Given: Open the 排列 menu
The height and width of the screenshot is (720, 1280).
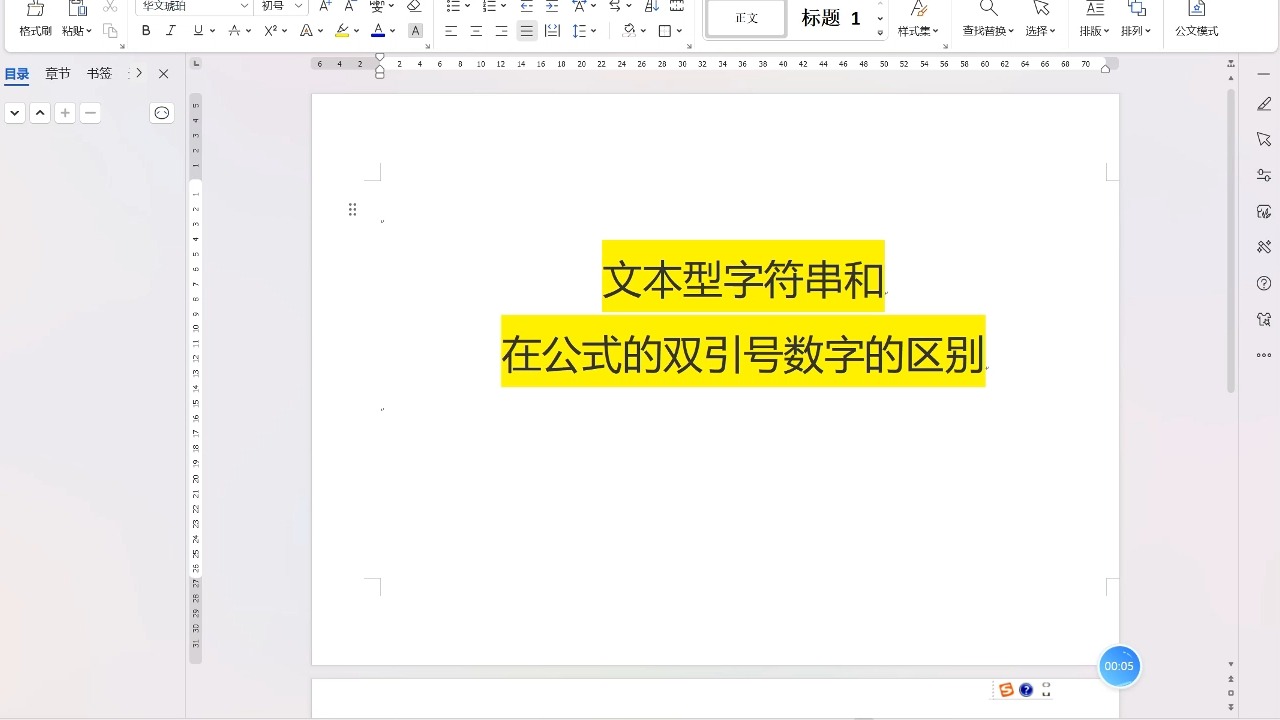Looking at the screenshot, I should (x=1136, y=19).
